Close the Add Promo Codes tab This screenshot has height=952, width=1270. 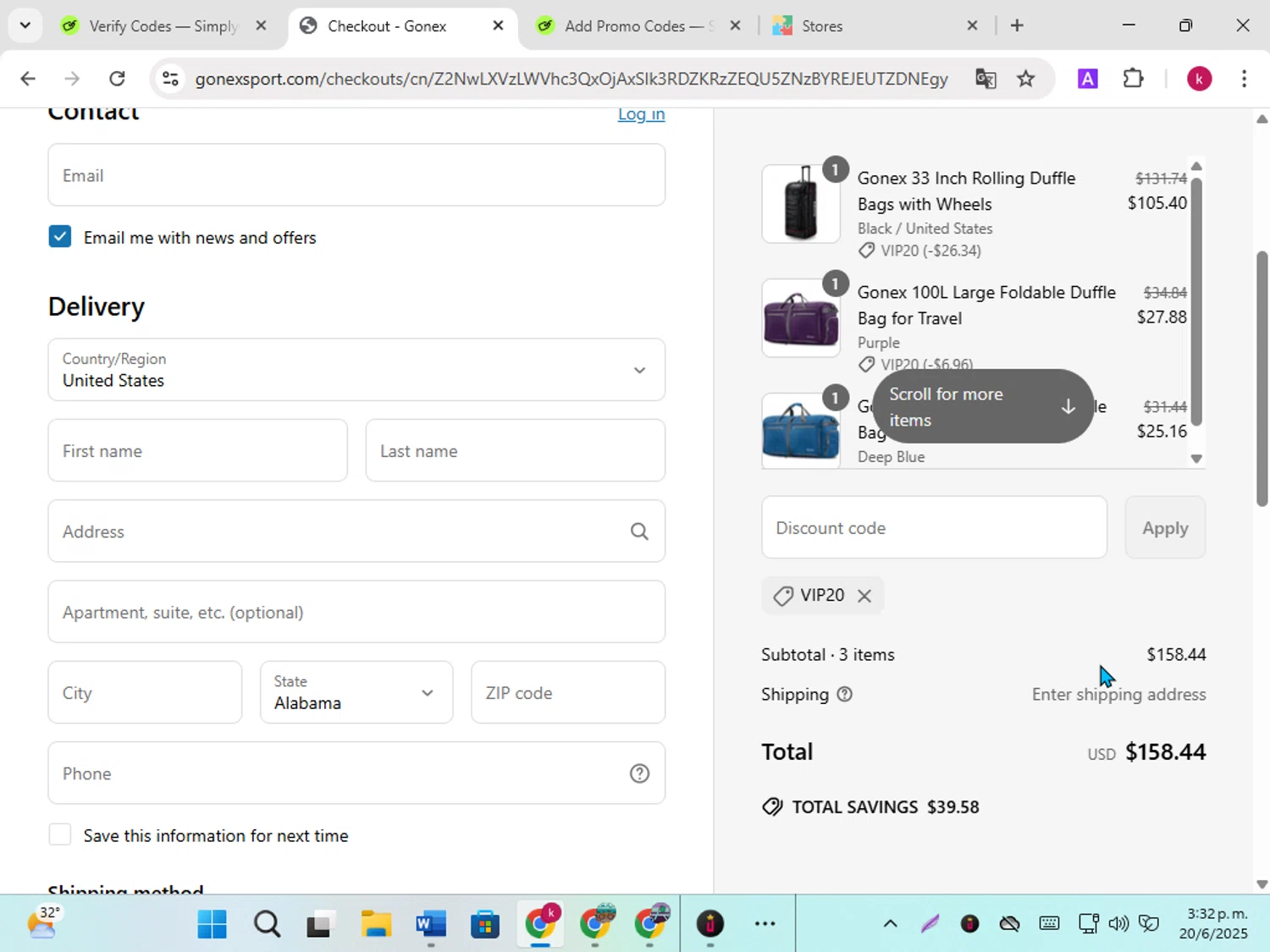[735, 25]
